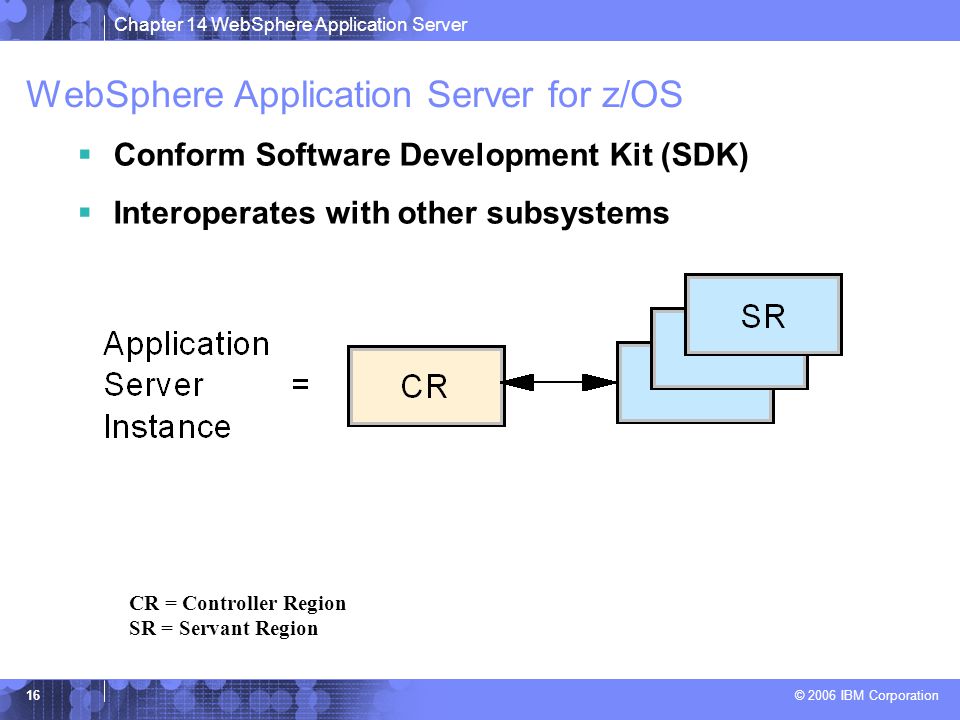Image resolution: width=960 pixels, height=720 pixels.
Task: Click the slide title 'WebSphere Application Server for z/OS'
Action: tap(354, 95)
